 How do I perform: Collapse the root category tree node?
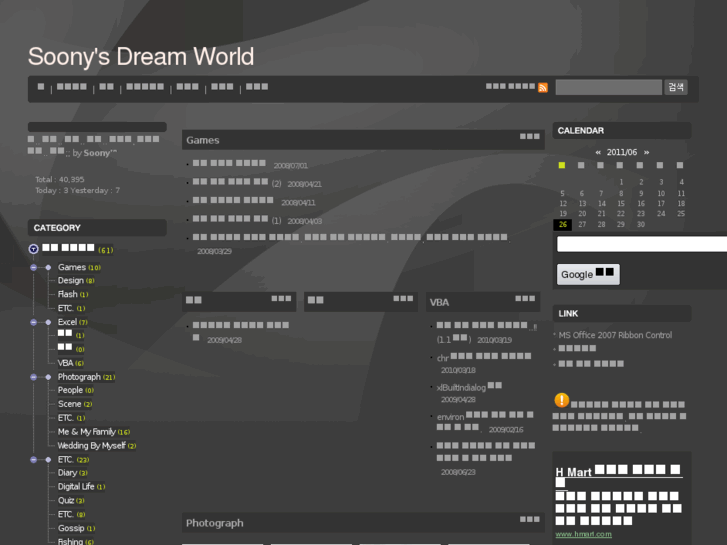33,249
